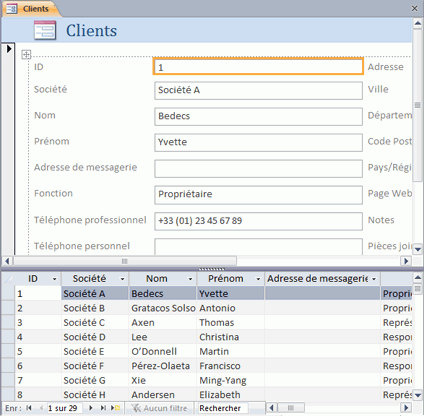
Task: Go to first record navigation button
Action: (29, 408)
